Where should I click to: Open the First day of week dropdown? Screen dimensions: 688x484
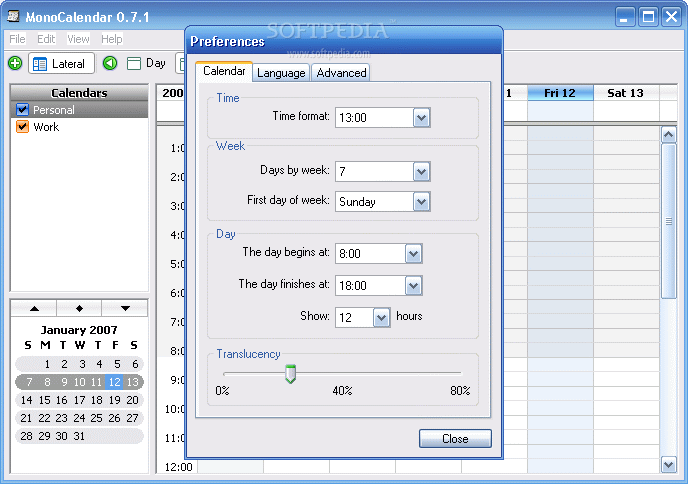click(421, 202)
